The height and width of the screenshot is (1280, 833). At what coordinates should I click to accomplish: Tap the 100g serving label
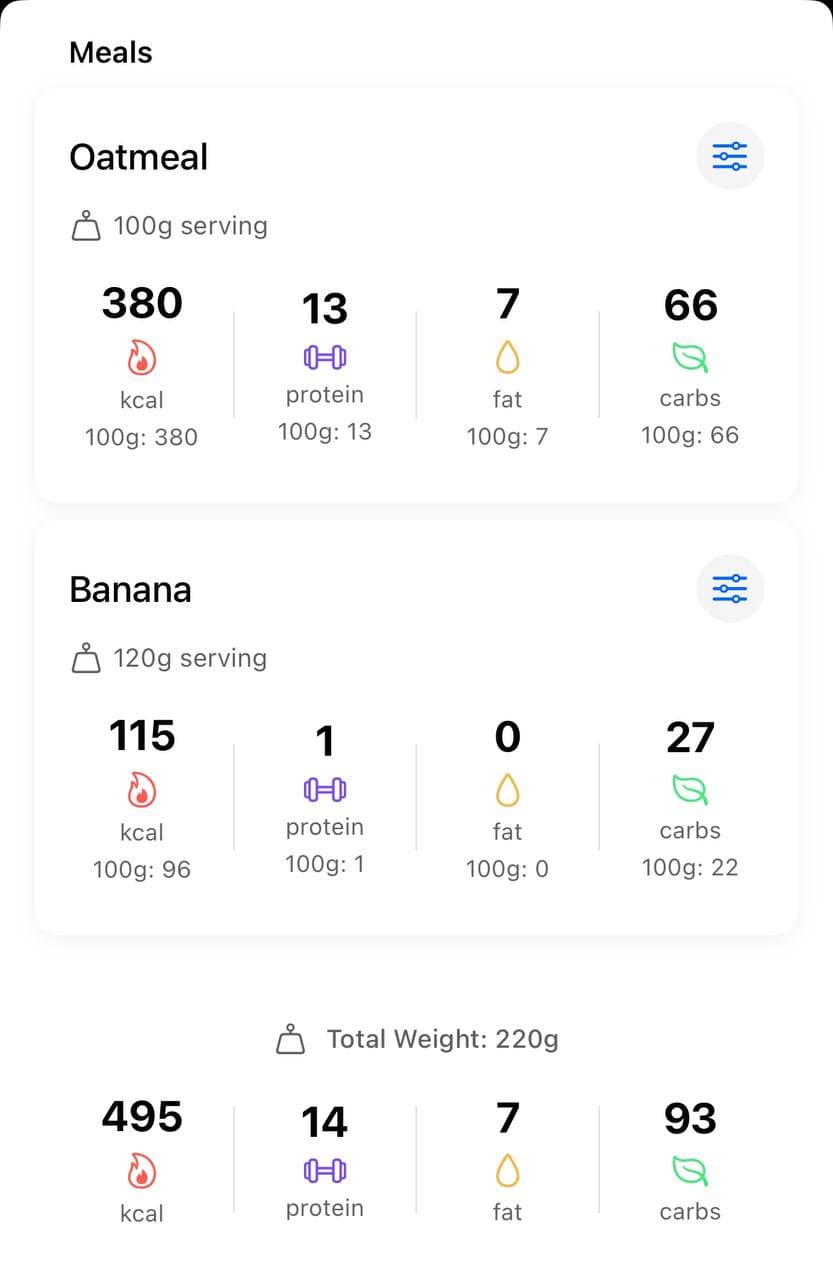coord(190,226)
